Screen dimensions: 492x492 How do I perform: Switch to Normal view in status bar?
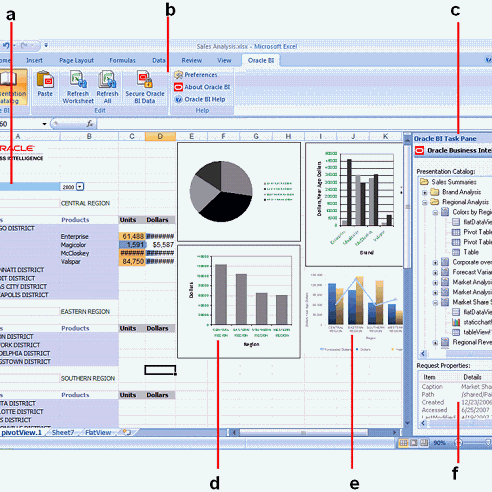tap(403, 443)
